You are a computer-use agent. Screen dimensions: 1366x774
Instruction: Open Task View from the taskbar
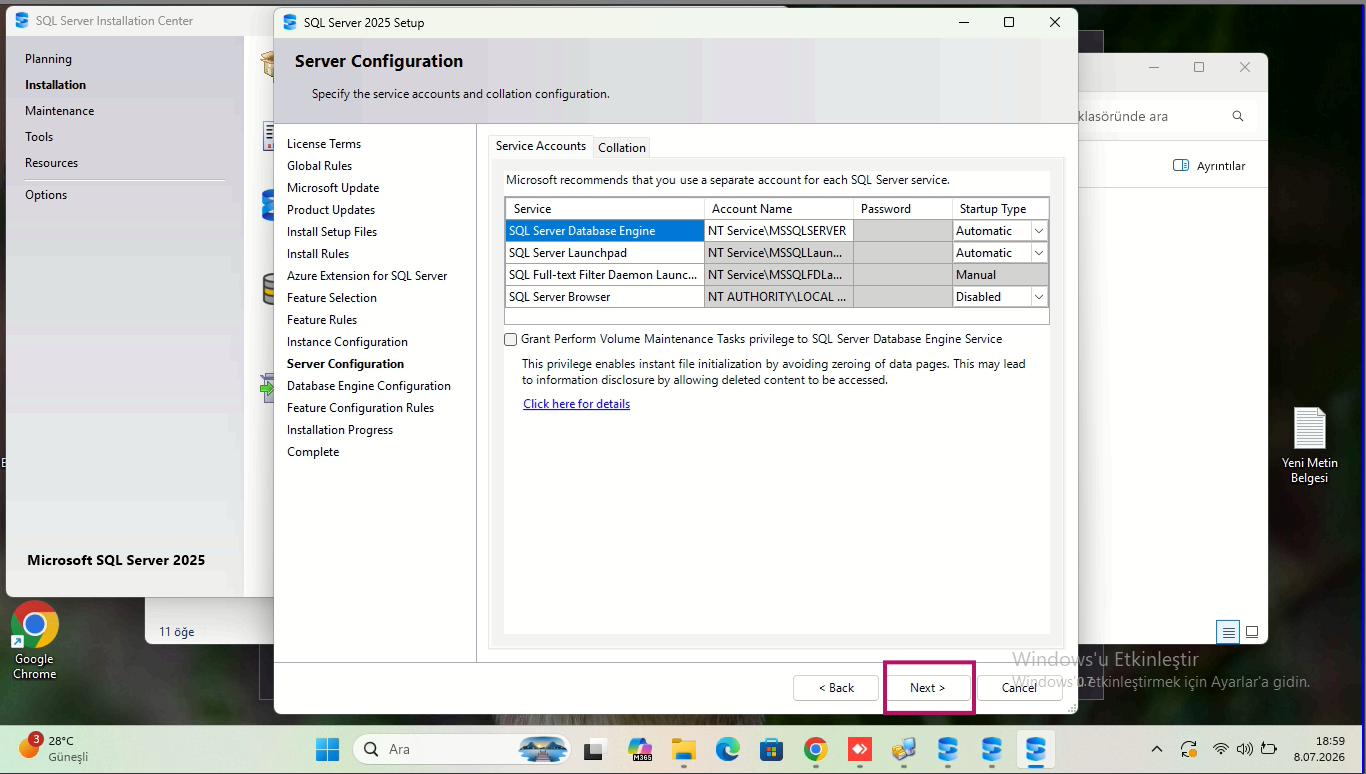click(x=595, y=749)
